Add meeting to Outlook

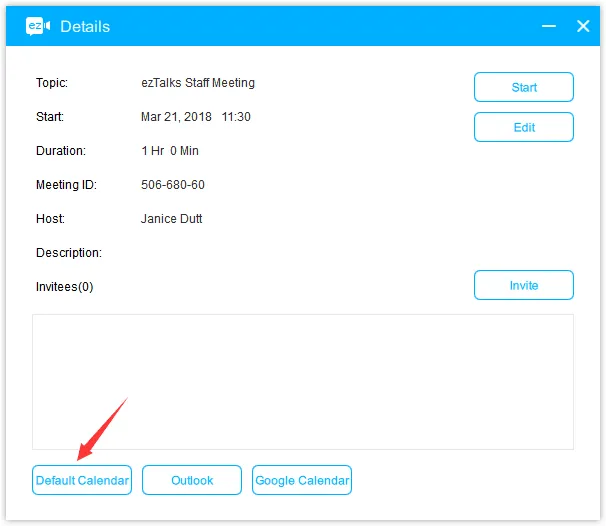coord(192,480)
